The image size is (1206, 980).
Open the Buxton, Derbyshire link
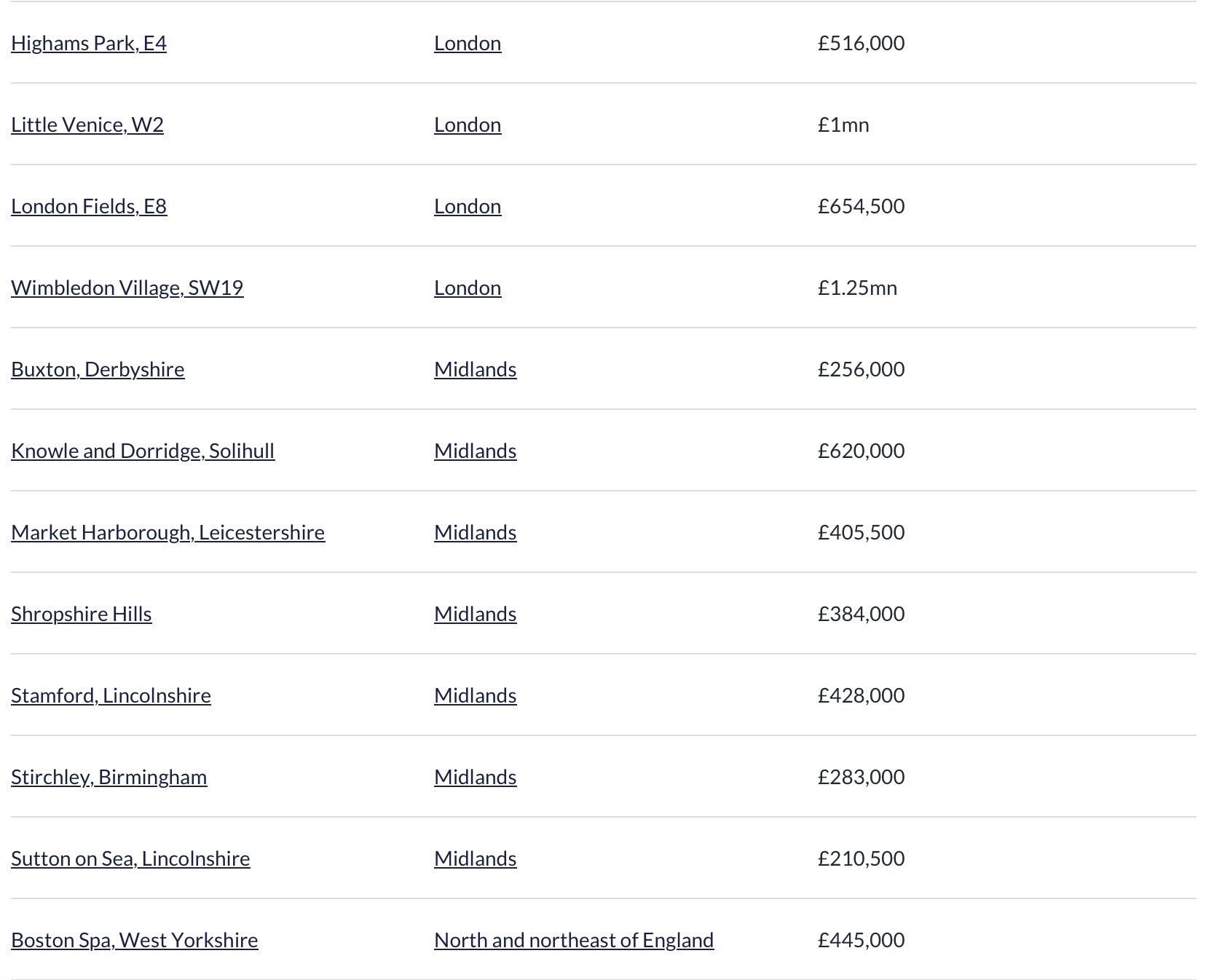click(98, 370)
